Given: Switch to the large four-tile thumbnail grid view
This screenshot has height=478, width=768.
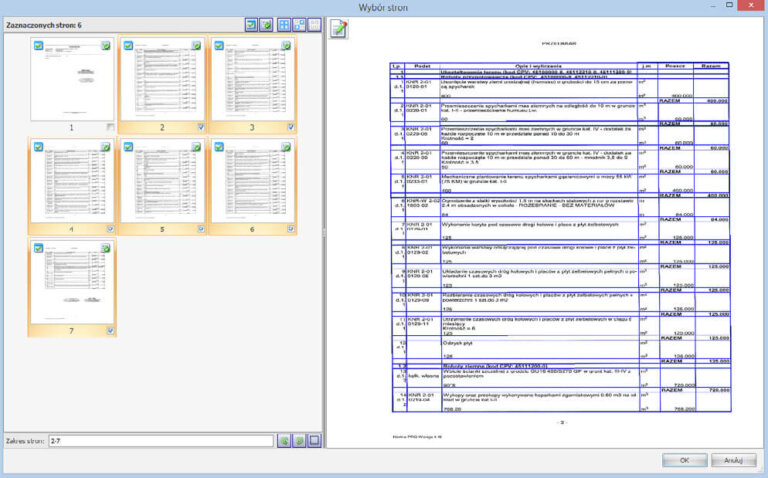Looking at the screenshot, I should point(284,24).
